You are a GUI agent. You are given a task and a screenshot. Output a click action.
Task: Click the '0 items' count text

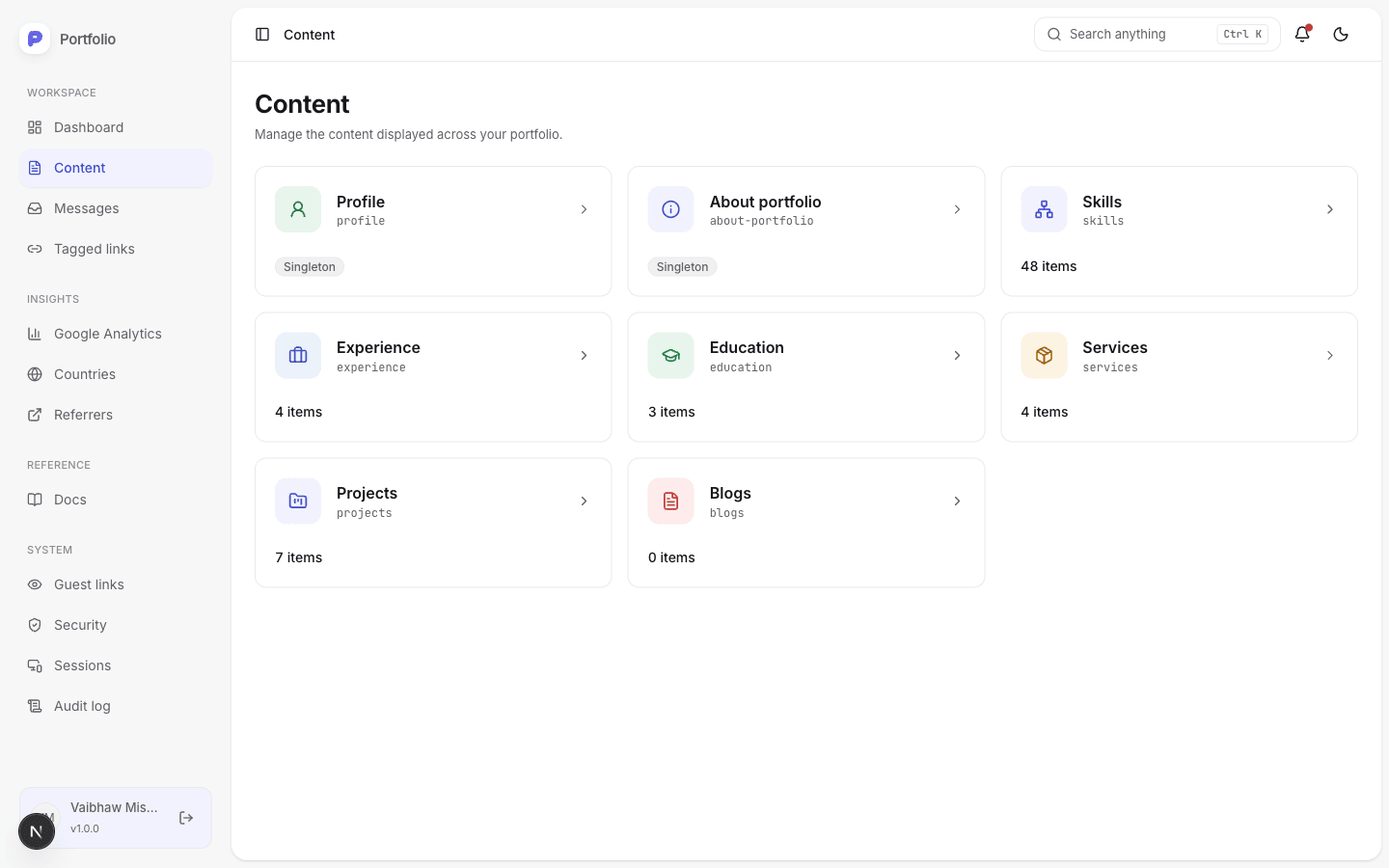click(x=671, y=557)
